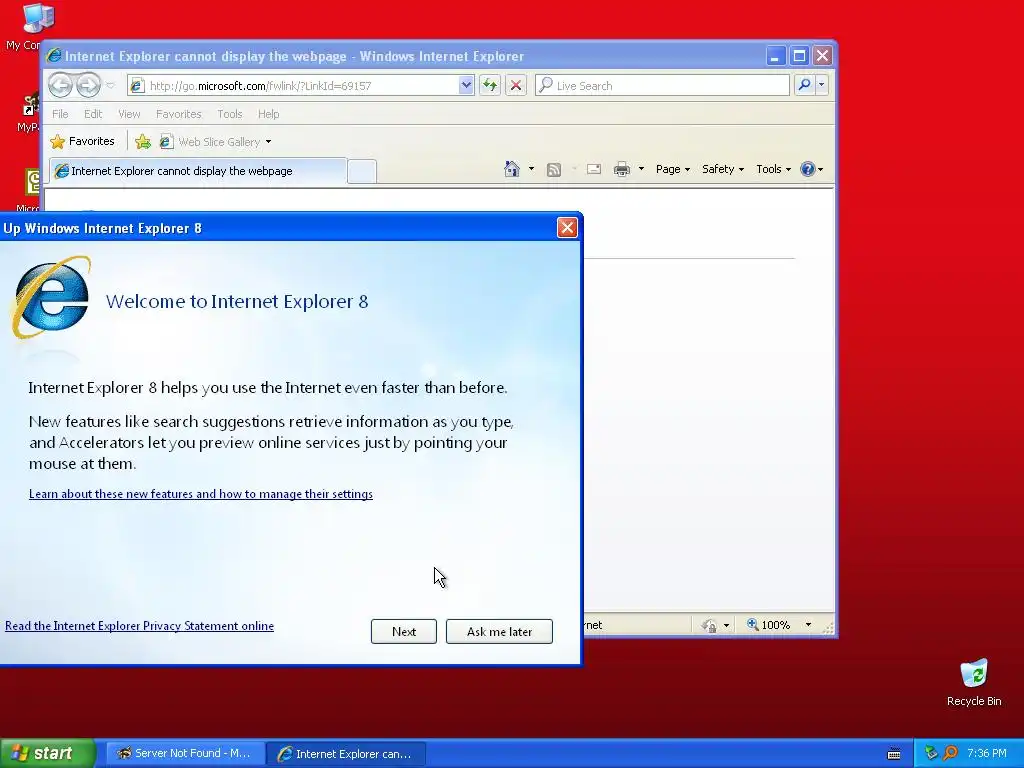Open 'Learn about these new features' link
This screenshot has width=1024, height=768.
pos(200,494)
